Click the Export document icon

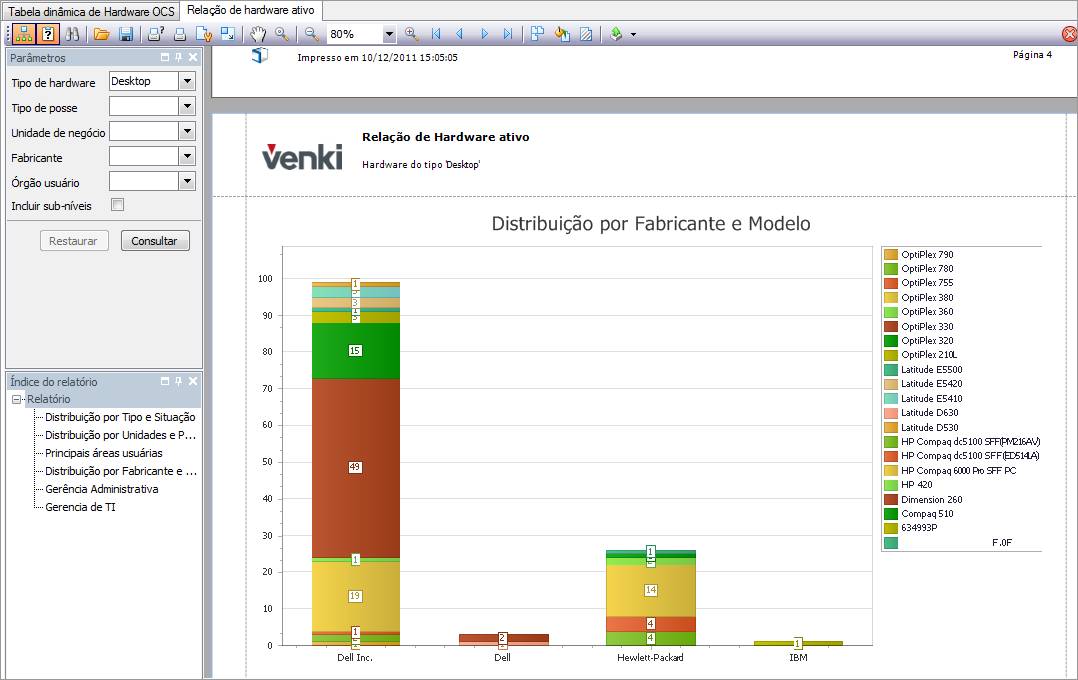pyautogui.click(x=616, y=34)
